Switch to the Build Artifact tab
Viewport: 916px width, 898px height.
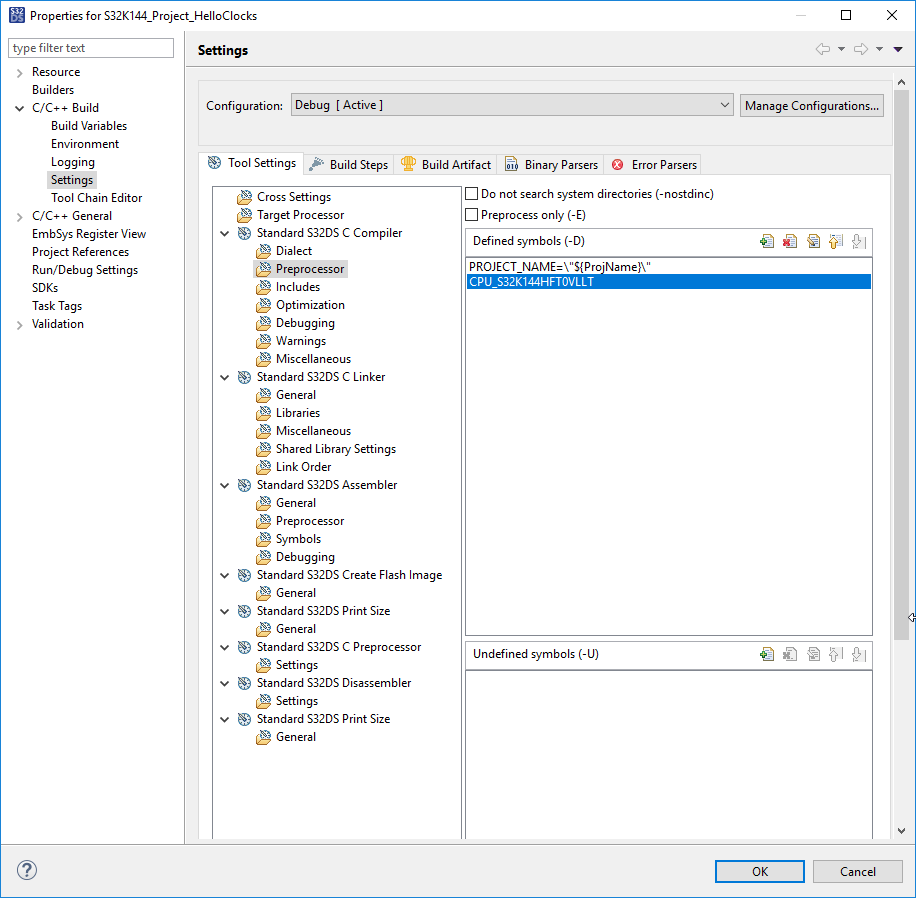[446, 165]
